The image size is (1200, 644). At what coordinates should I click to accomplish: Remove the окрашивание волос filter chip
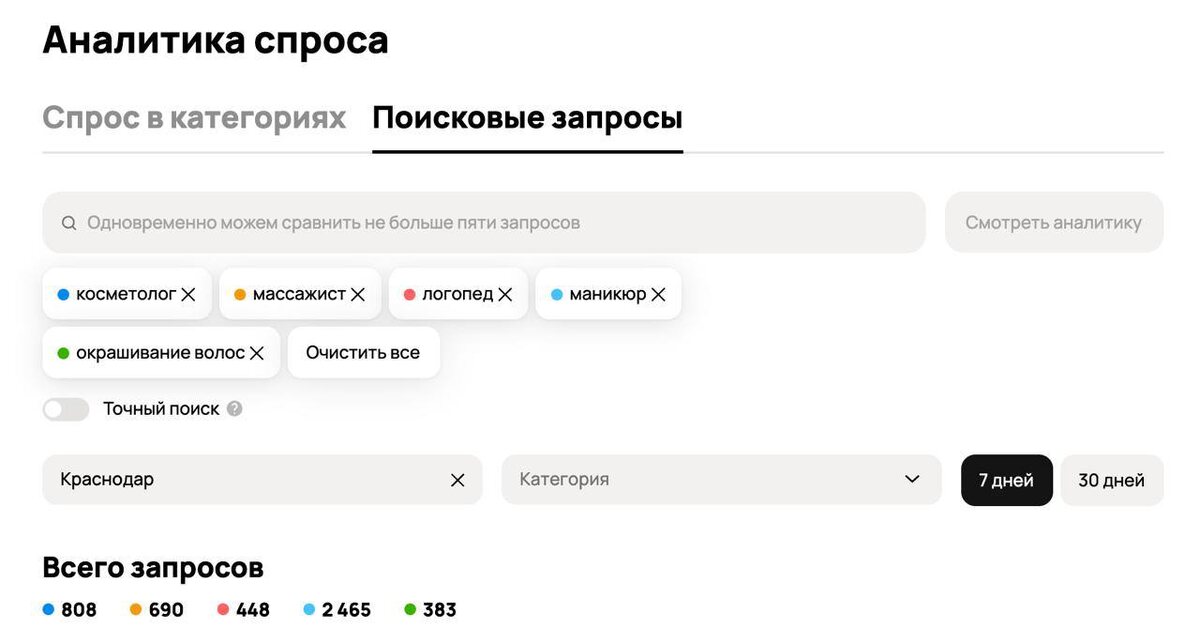[x=257, y=352]
